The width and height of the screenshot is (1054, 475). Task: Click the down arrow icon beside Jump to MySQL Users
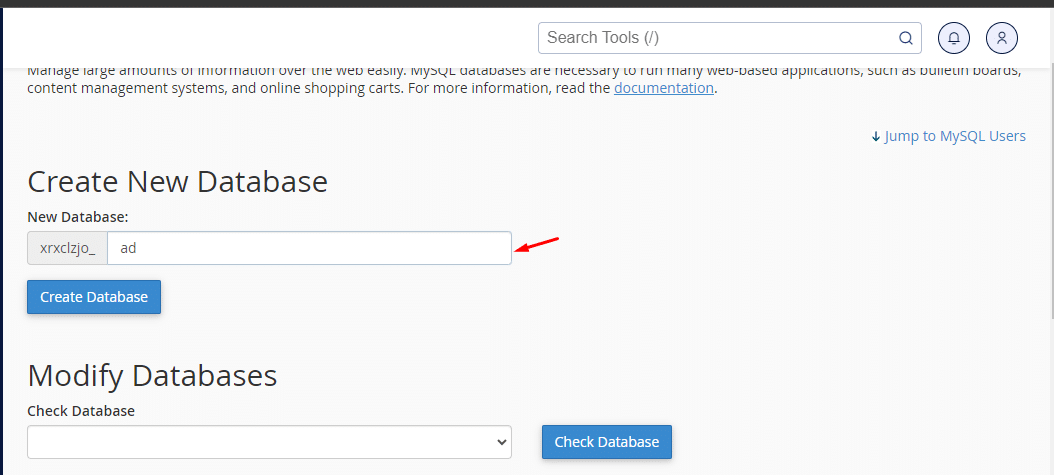876,136
